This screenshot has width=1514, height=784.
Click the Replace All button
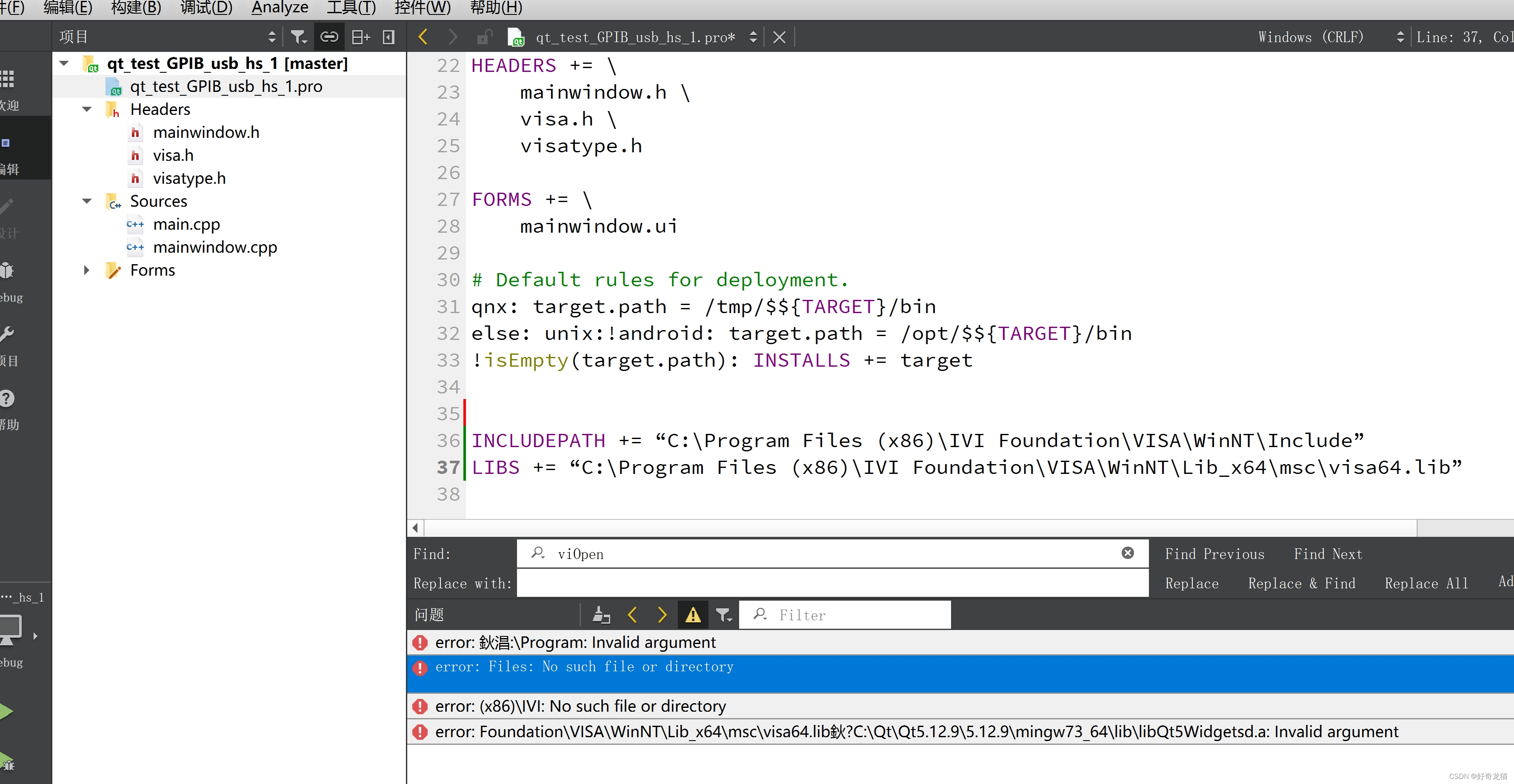(x=1426, y=584)
